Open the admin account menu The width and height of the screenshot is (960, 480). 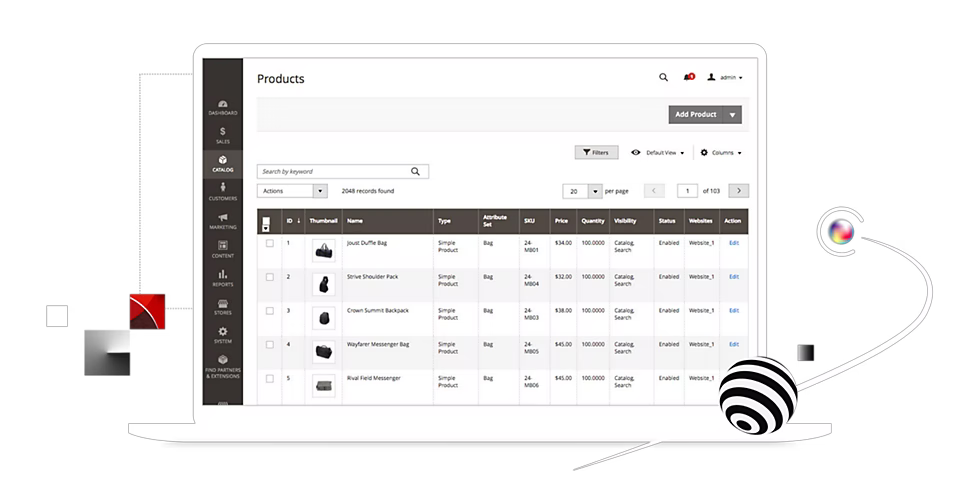[725, 77]
